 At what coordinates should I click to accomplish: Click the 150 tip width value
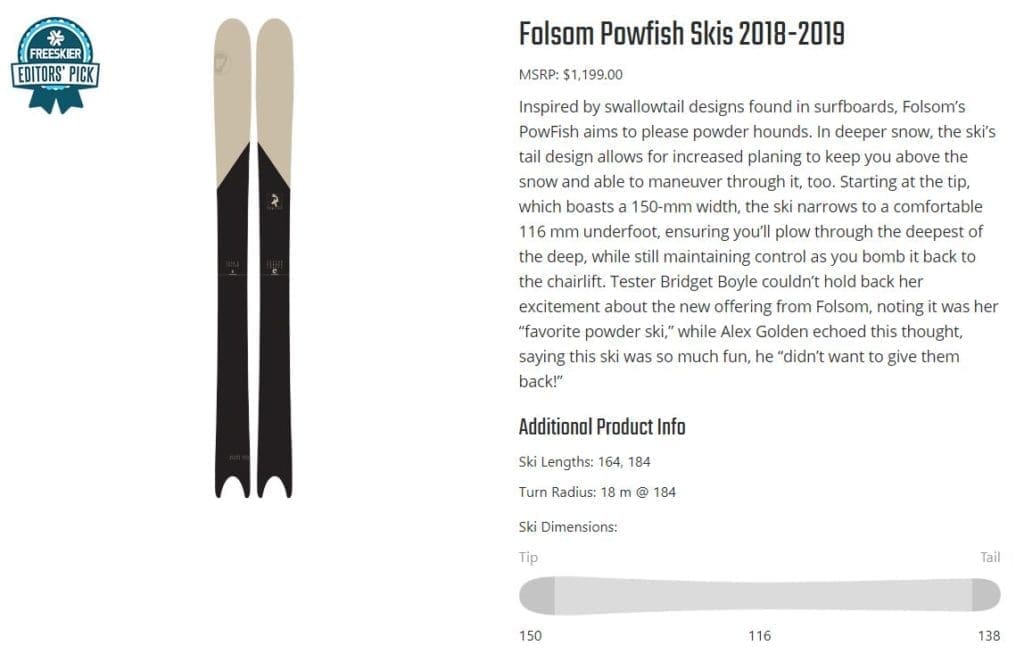tap(530, 636)
